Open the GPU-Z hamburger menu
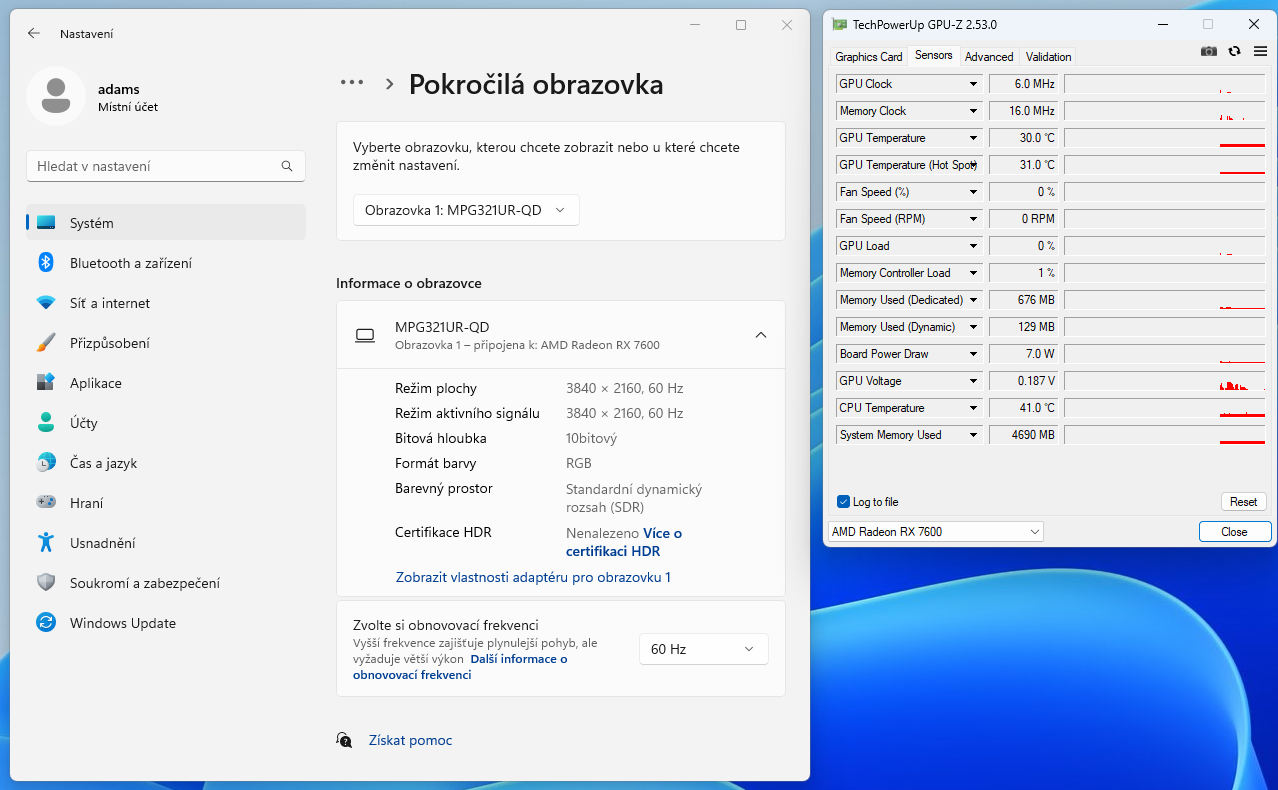1278x790 pixels. (1260, 51)
